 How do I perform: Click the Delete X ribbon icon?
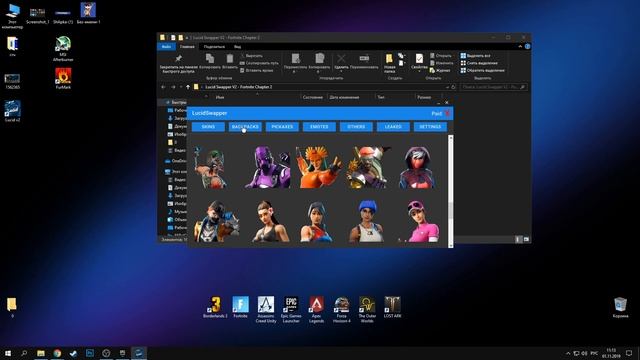point(341,58)
